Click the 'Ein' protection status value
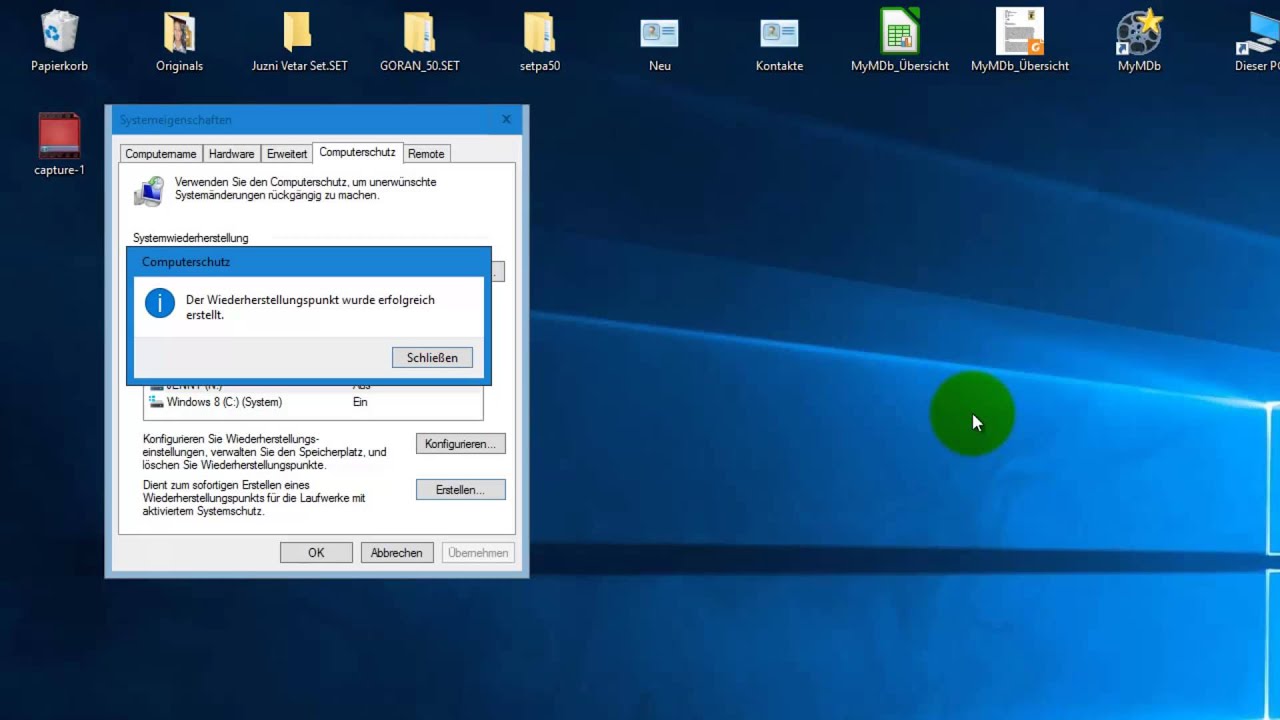This screenshot has height=720, width=1280. pyautogui.click(x=360, y=402)
